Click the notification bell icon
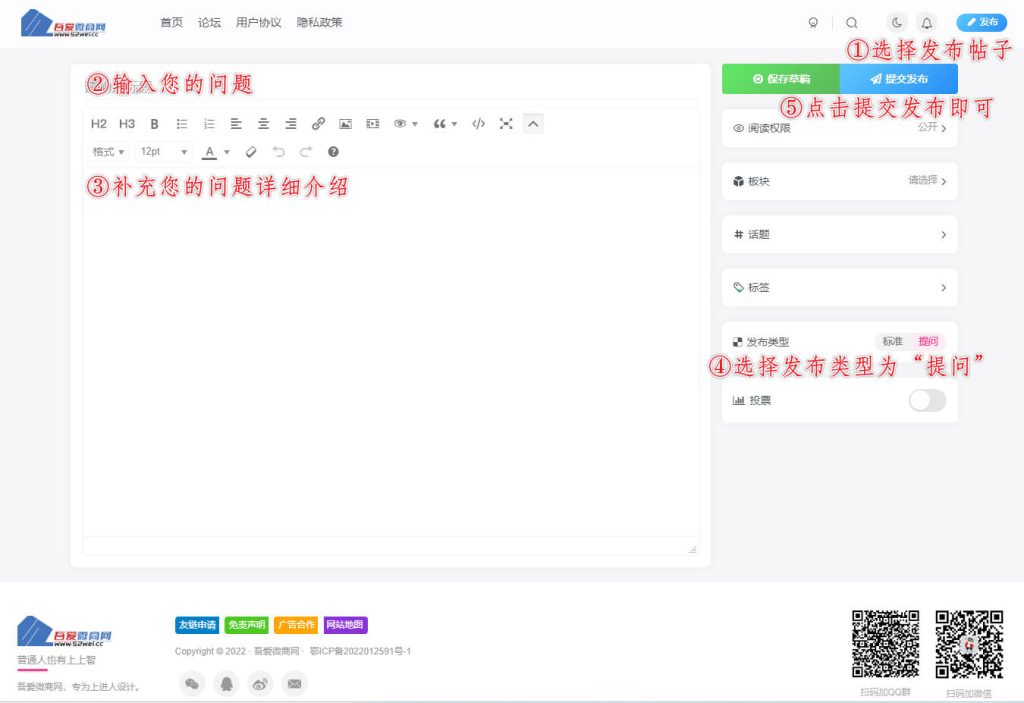 [926, 22]
